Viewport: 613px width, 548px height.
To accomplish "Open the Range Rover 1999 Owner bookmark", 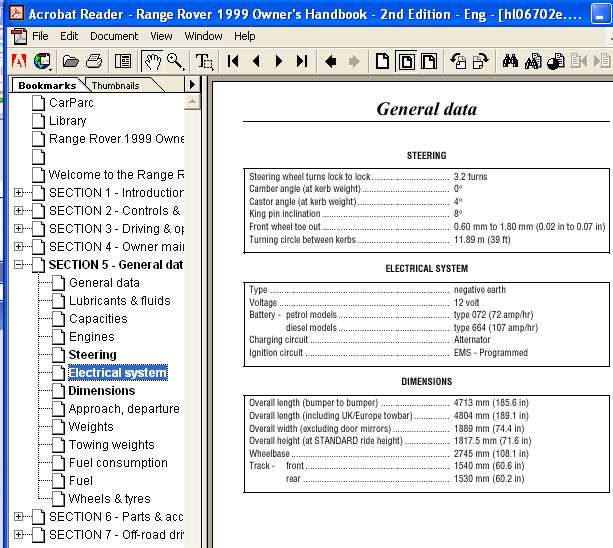I will (x=117, y=139).
